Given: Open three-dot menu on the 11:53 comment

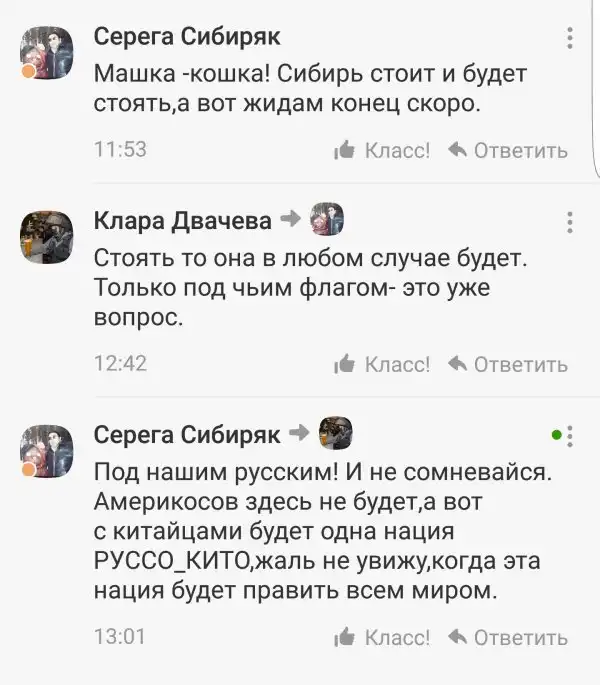Looking at the screenshot, I should 570,38.
